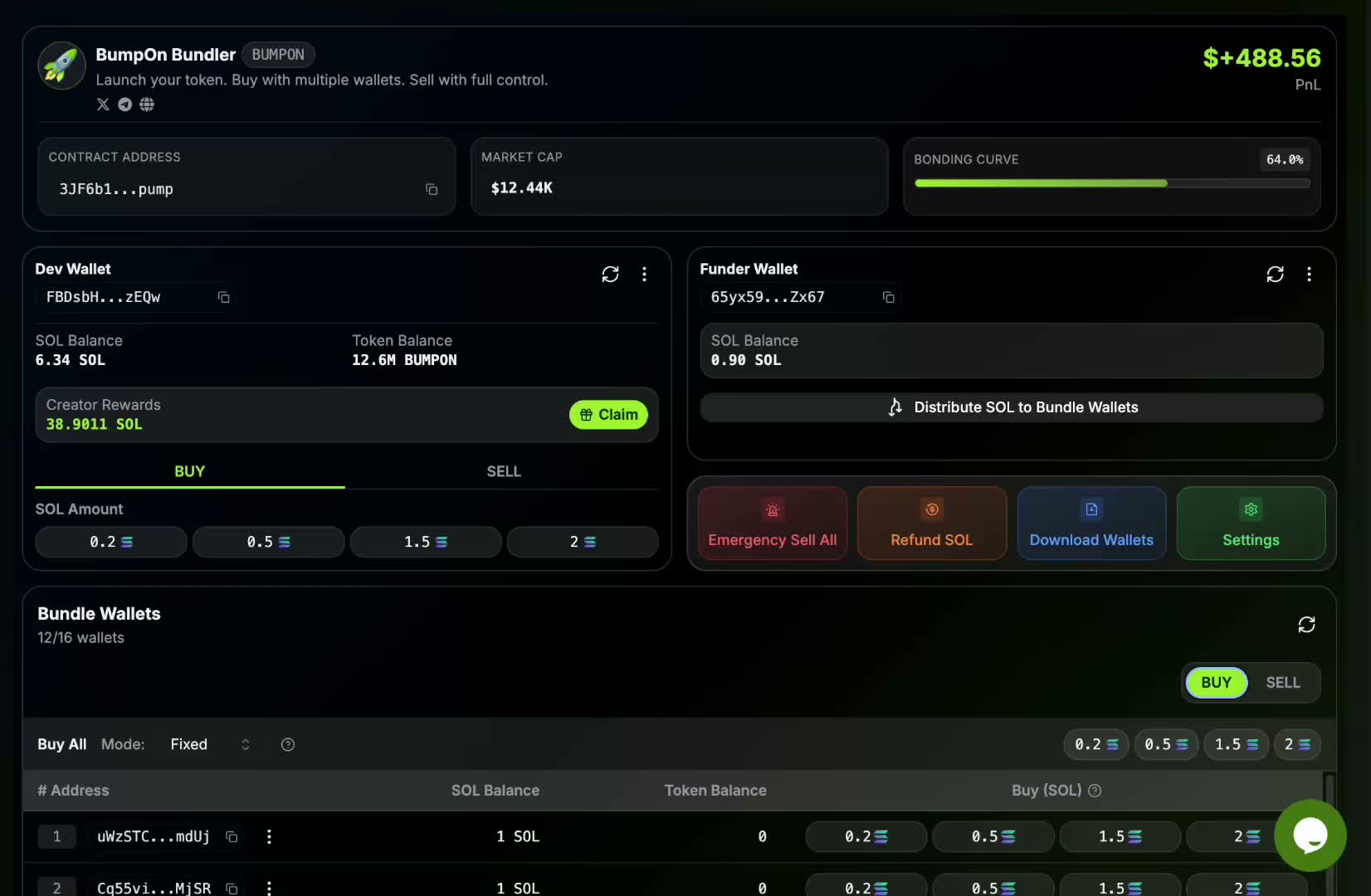The width and height of the screenshot is (1371, 896).
Task: Distribute SOL to Bundle Wallets
Action: [x=1012, y=407]
